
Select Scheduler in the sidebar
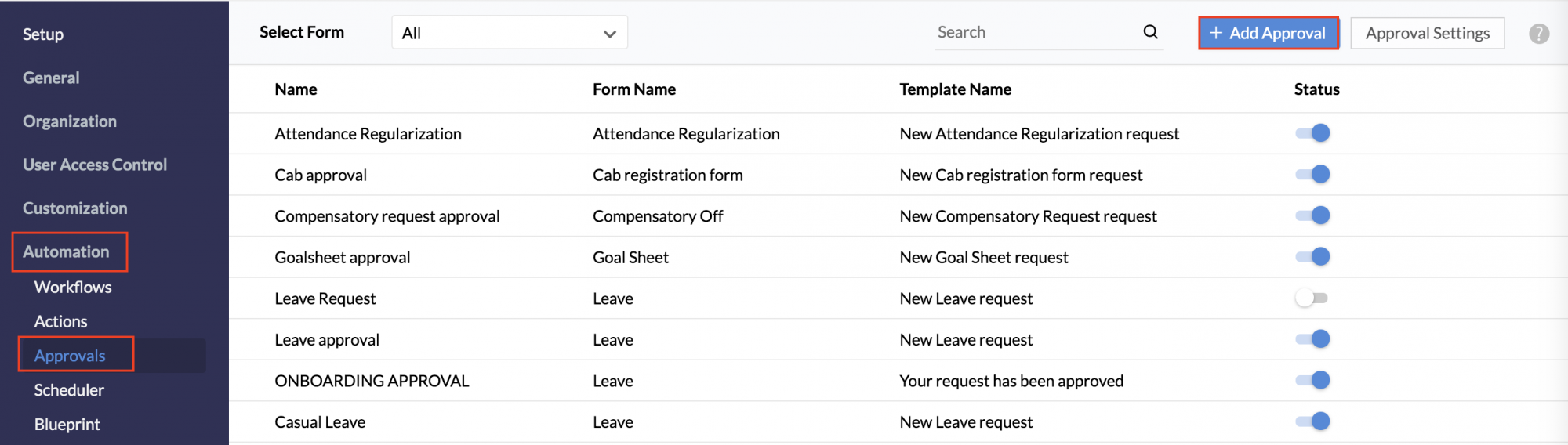coord(69,390)
